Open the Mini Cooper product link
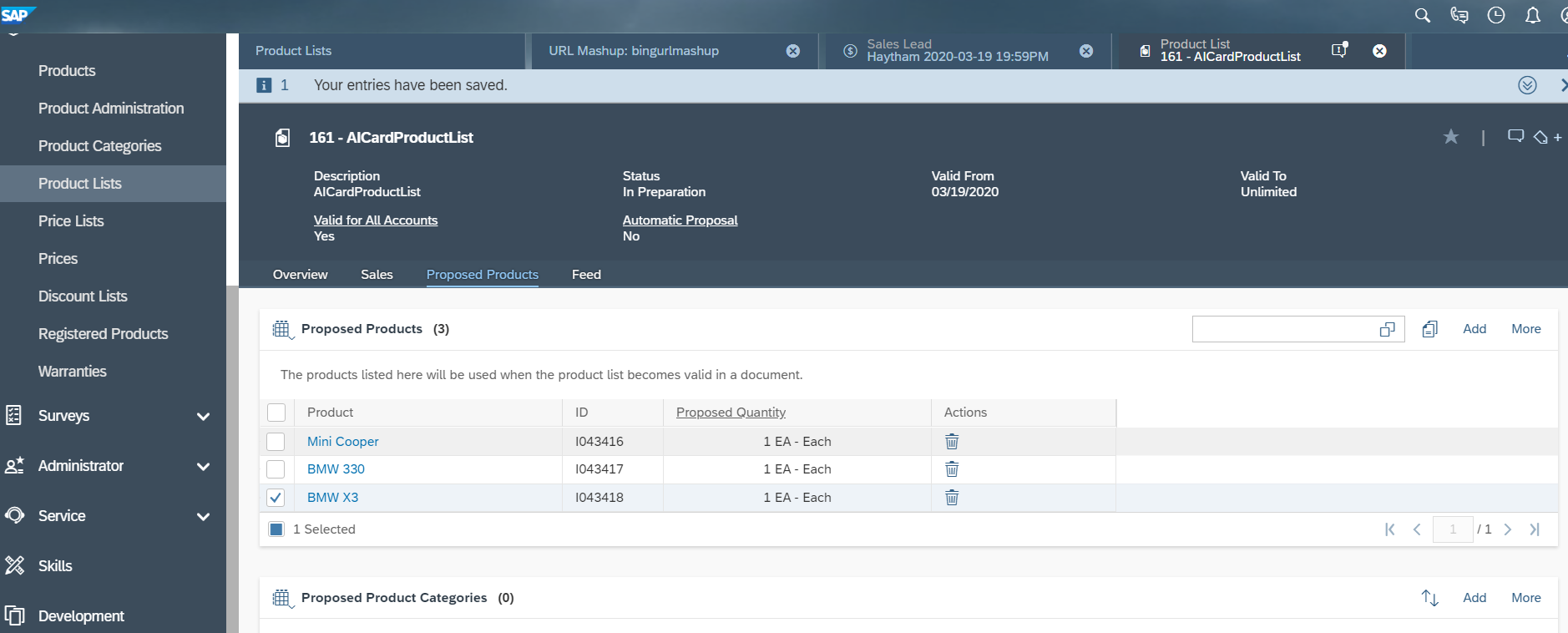 click(343, 442)
